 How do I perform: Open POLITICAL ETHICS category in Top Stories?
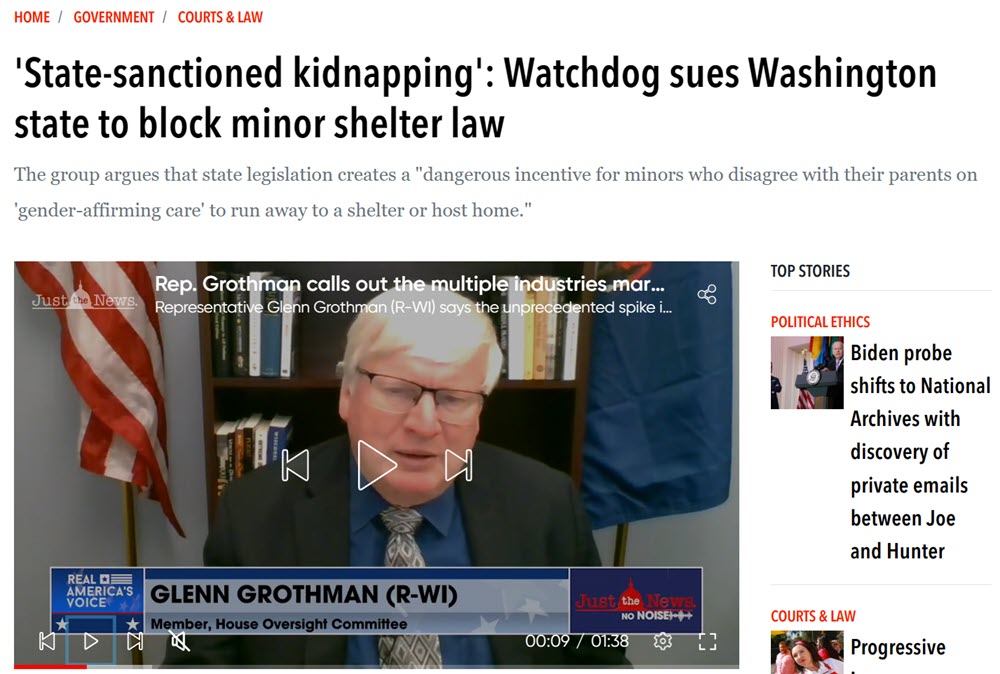820,322
